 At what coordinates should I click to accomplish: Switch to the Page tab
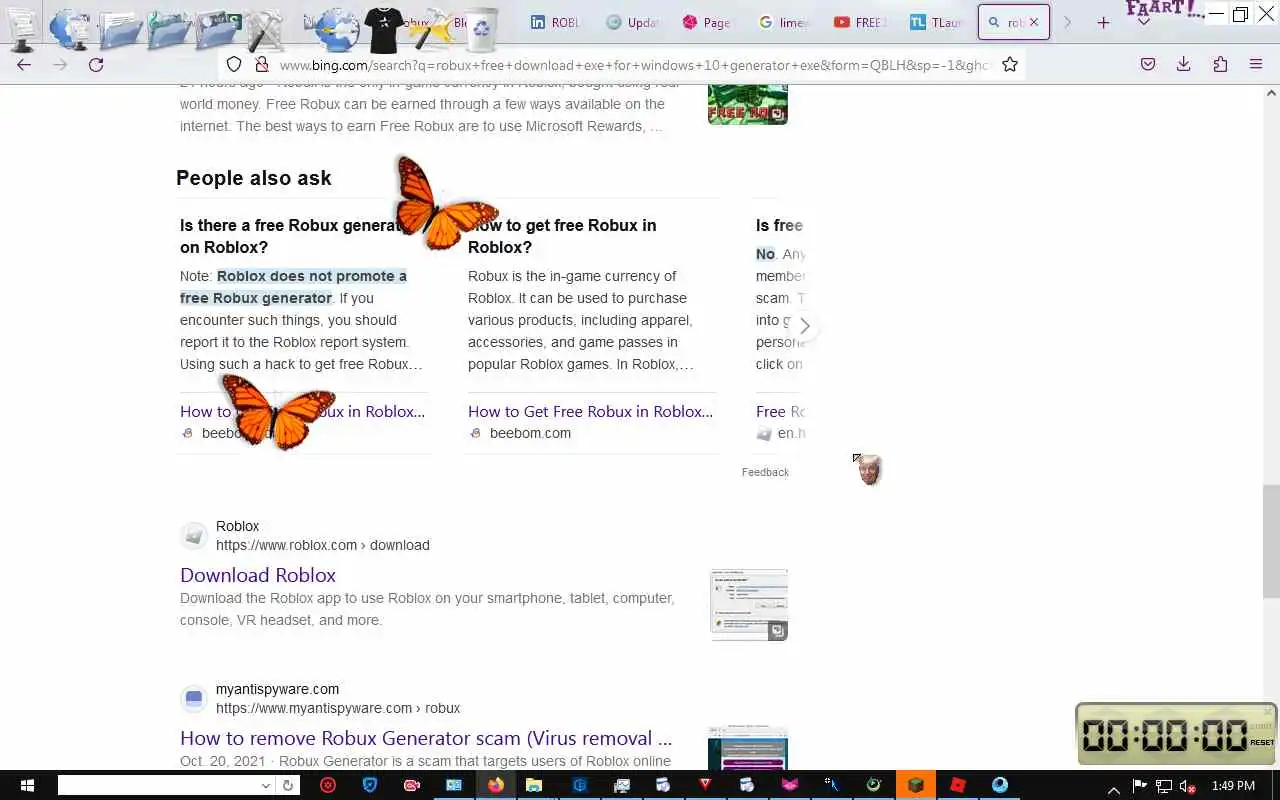707,22
